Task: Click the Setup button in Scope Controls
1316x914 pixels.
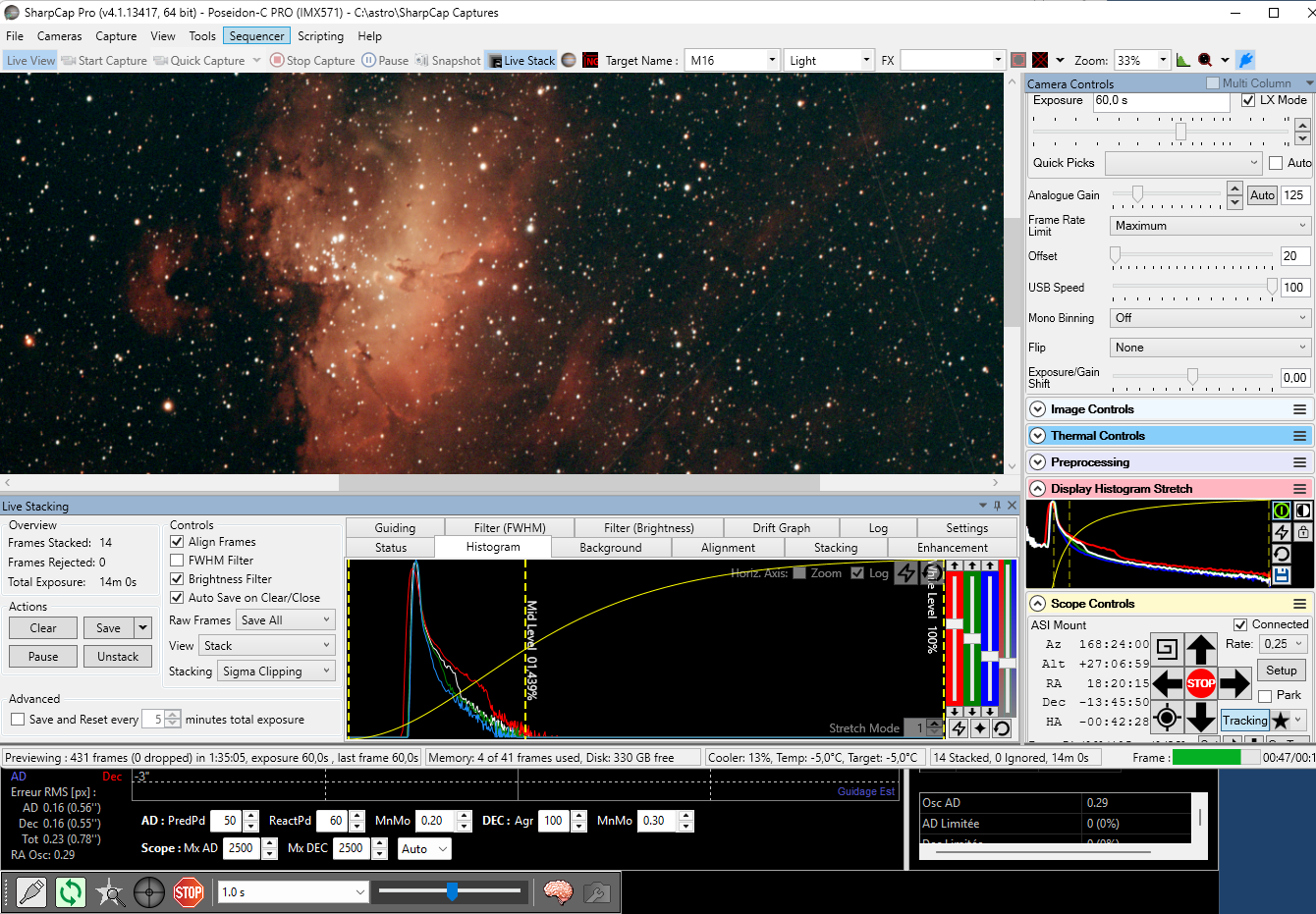Action: (x=1281, y=671)
